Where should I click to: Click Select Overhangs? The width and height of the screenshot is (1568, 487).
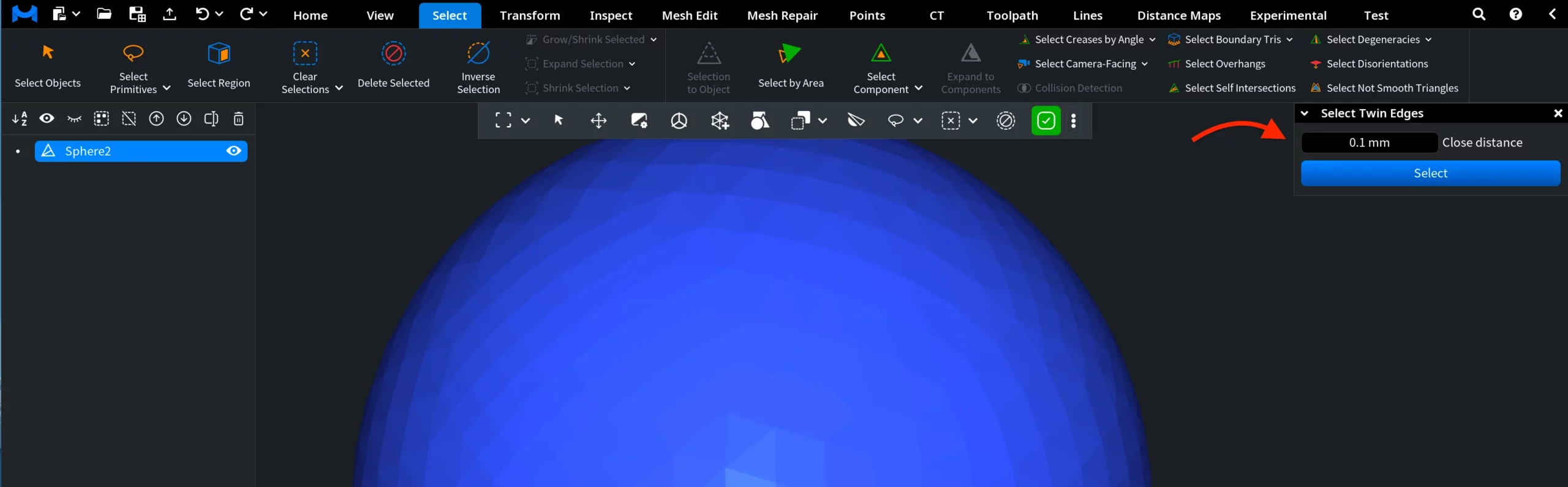click(x=1216, y=64)
